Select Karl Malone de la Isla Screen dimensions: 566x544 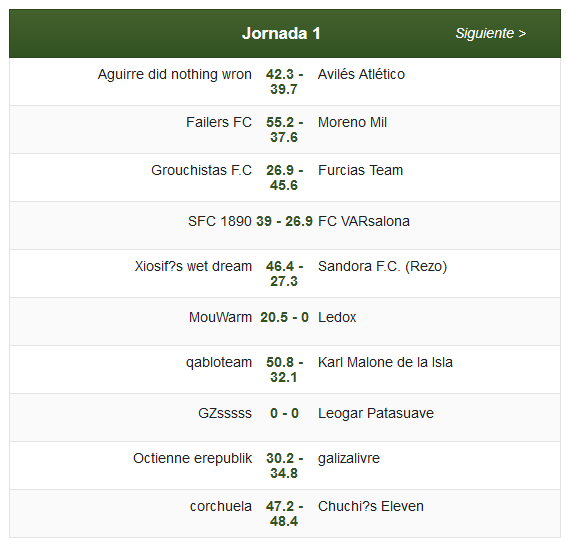point(385,362)
